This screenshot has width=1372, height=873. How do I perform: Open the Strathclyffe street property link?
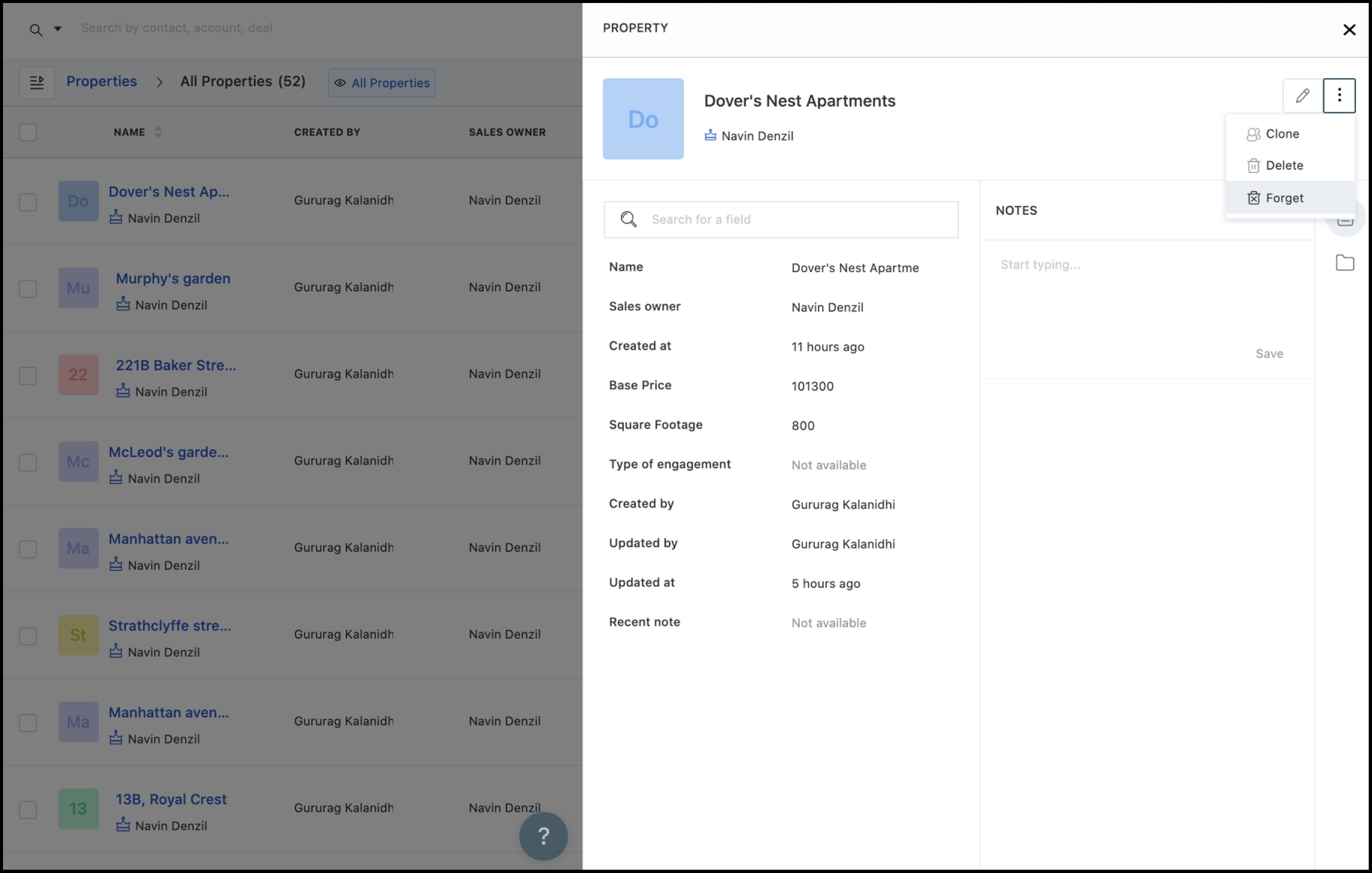tap(169, 625)
